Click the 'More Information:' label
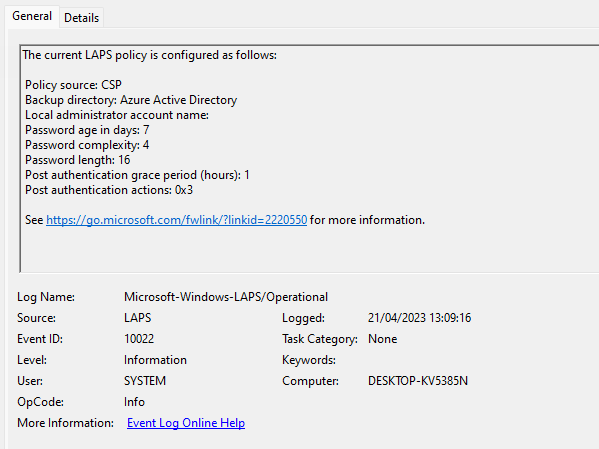 65,423
